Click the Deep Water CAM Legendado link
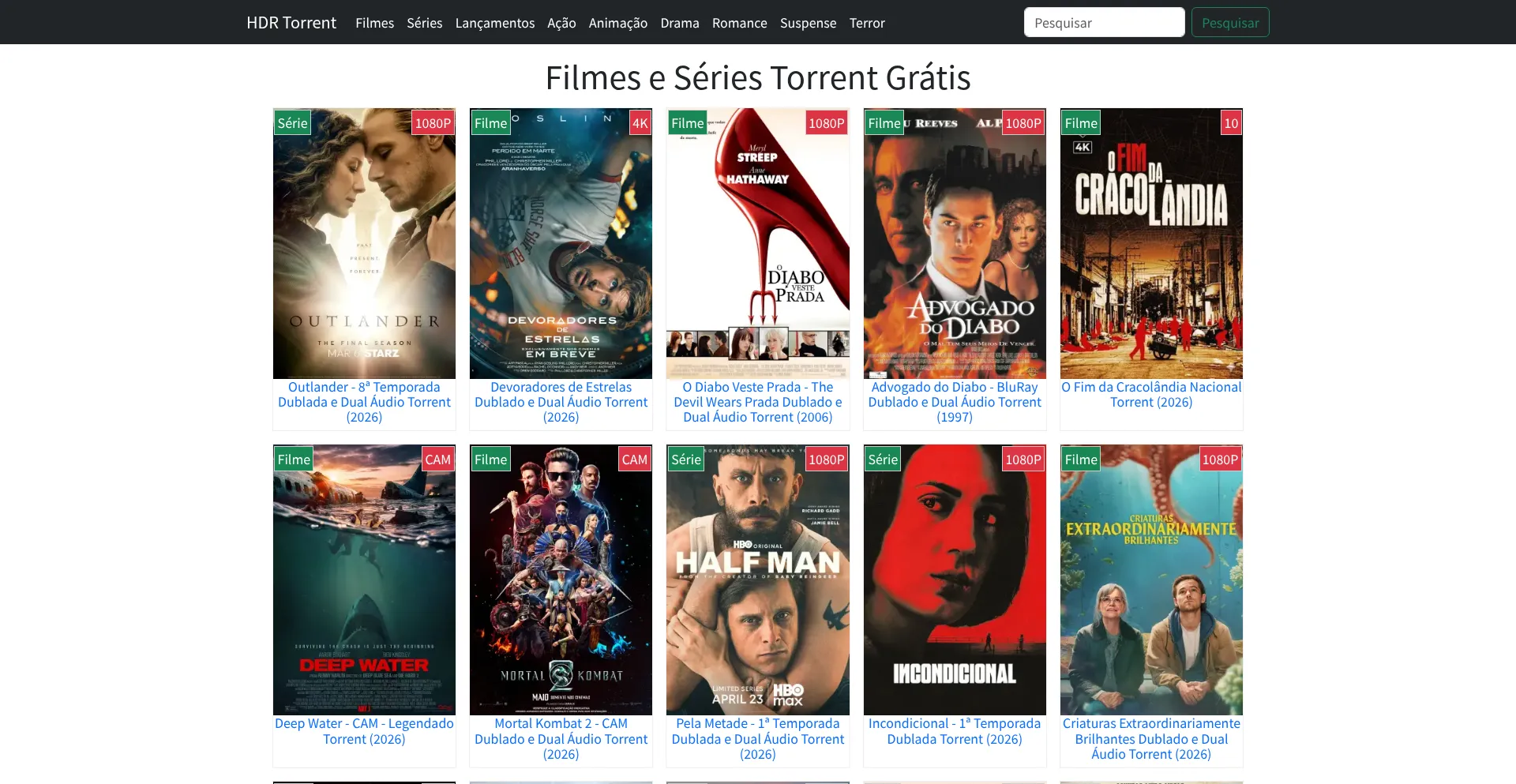Image resolution: width=1516 pixels, height=784 pixels. [364, 731]
